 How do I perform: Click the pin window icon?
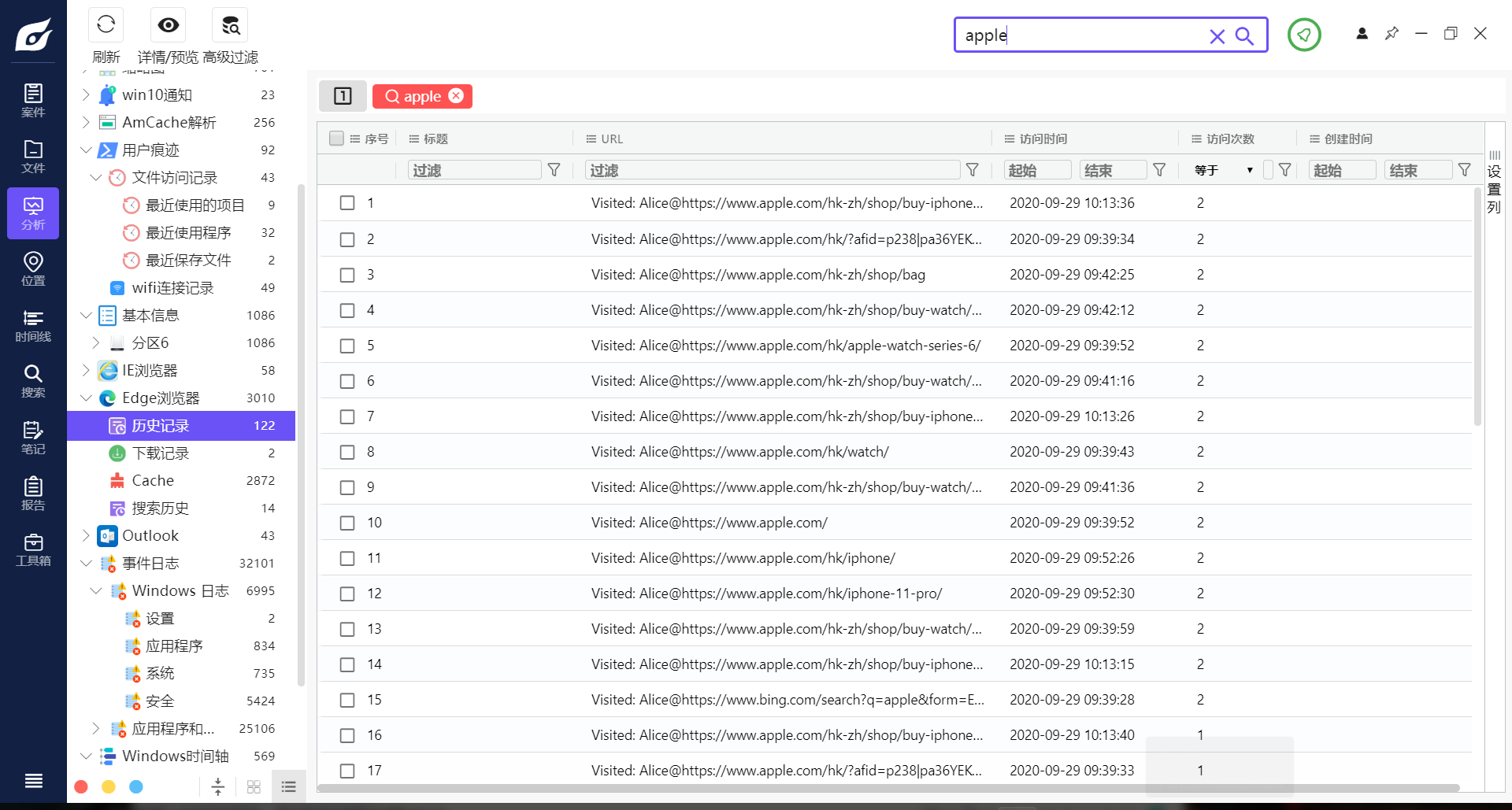coord(1392,33)
